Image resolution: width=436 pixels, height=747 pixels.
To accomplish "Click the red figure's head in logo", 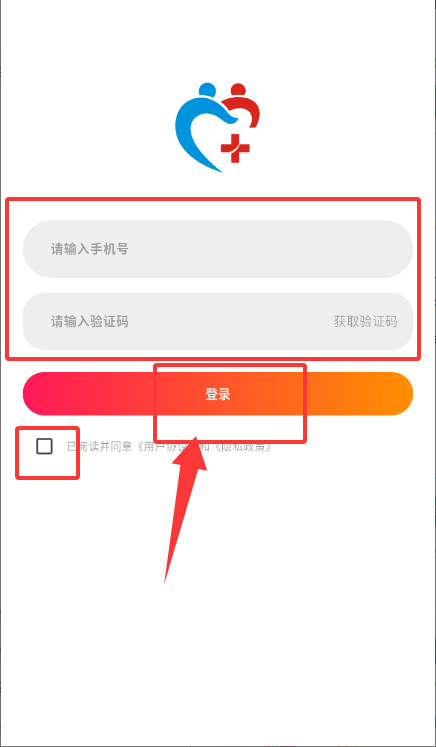I will pos(237,89).
